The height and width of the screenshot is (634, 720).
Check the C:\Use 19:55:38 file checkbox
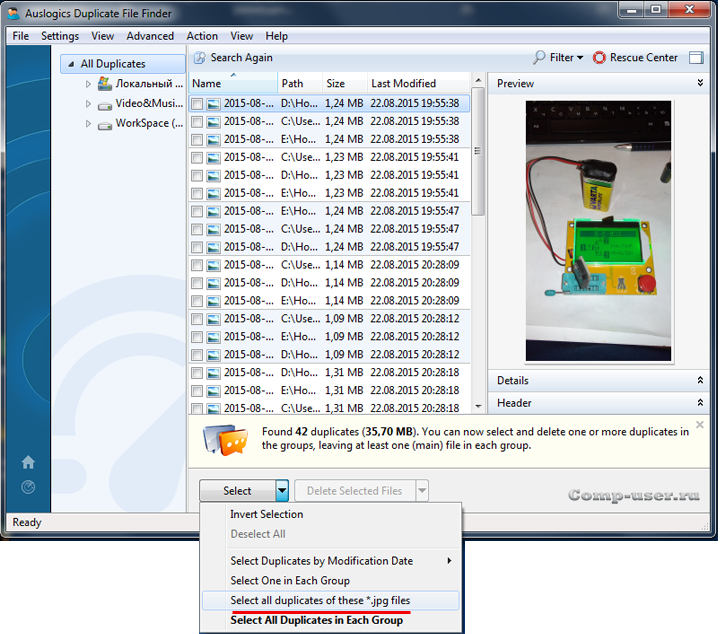197,122
